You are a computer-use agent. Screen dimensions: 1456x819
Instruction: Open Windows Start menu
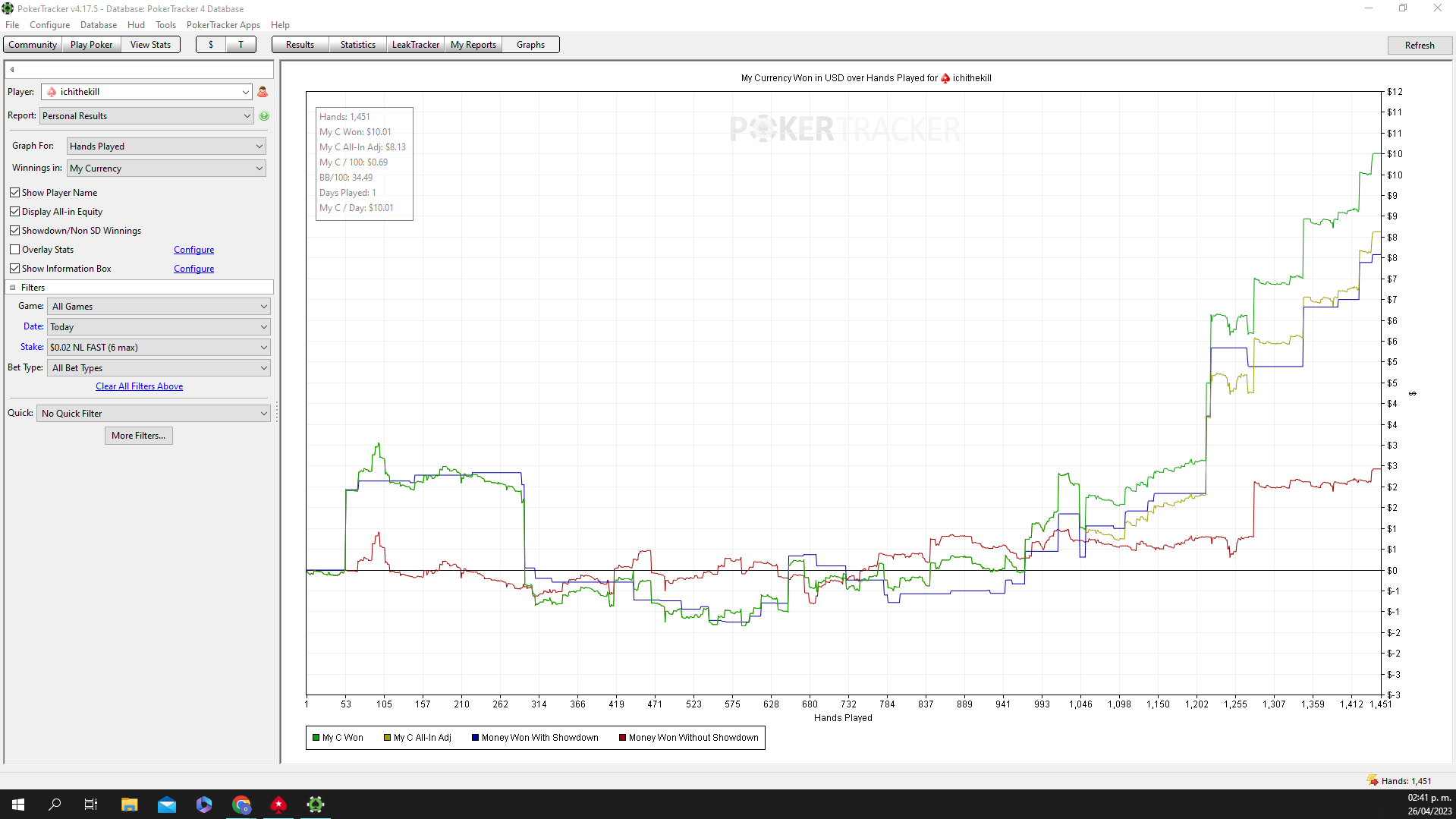click(18, 805)
